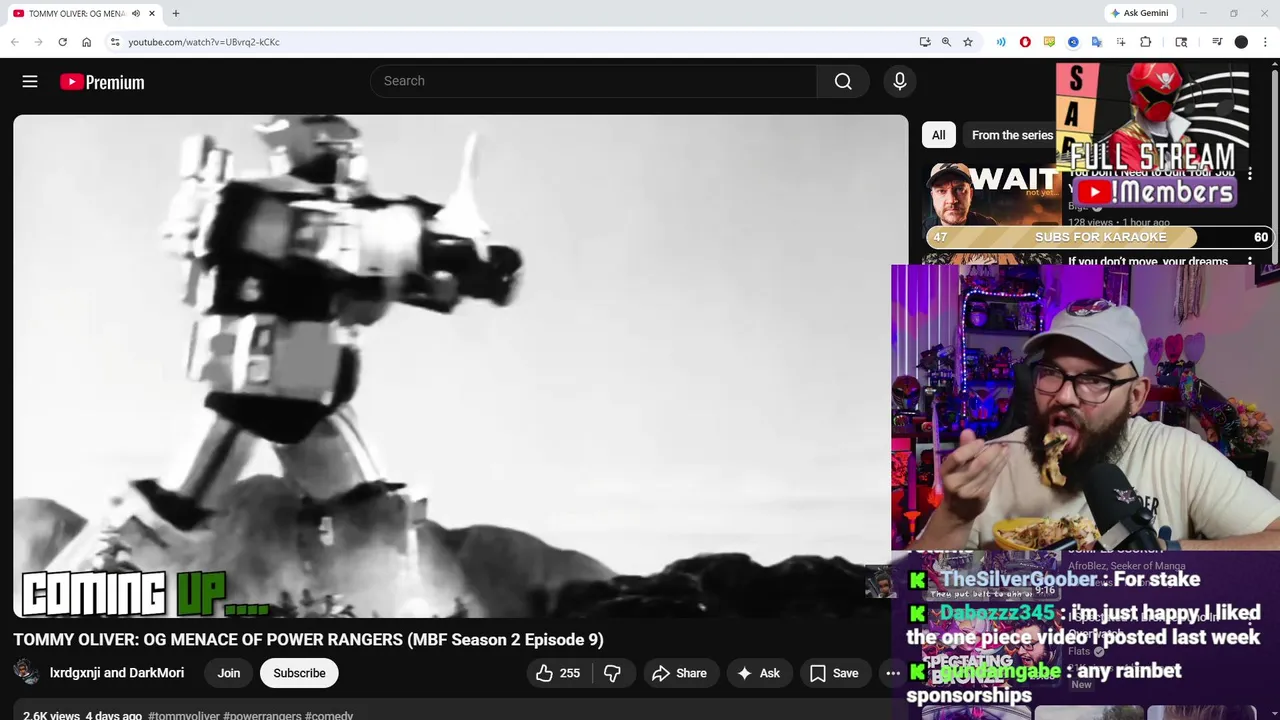1280x720 pixels.
Task: Like the video with thumbs up
Action: [558, 673]
